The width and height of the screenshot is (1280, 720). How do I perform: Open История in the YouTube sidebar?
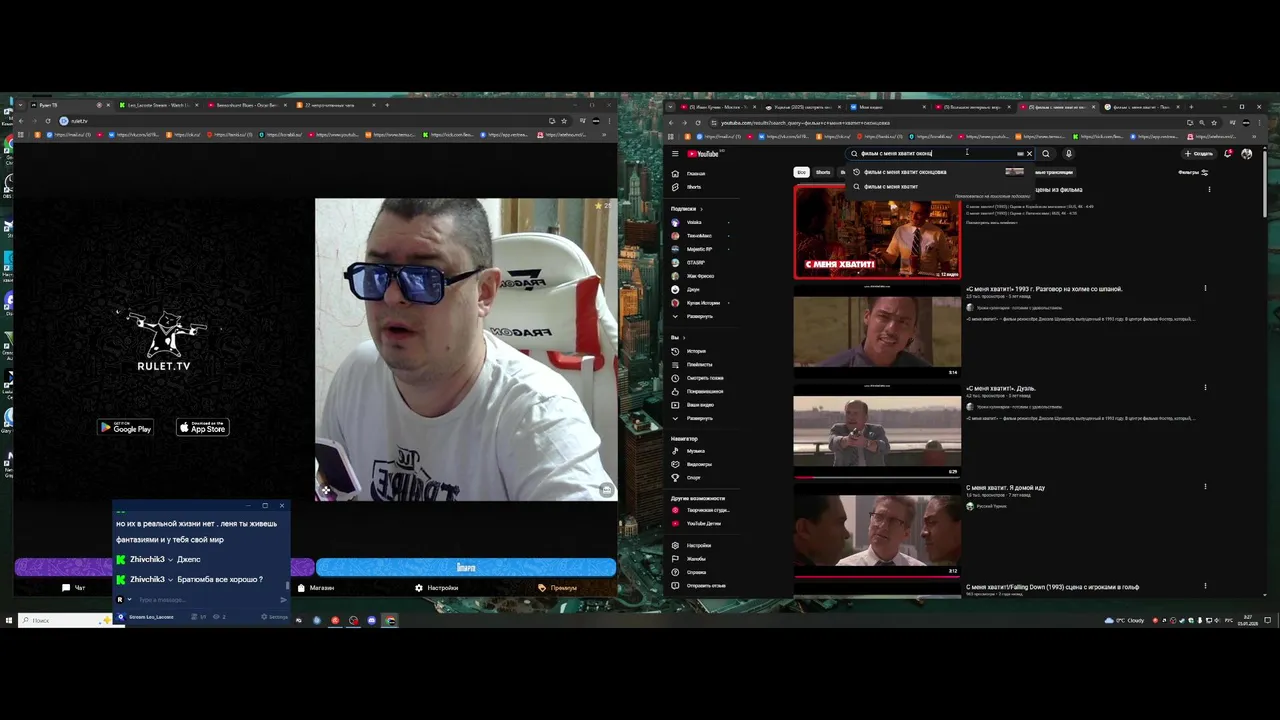(x=696, y=351)
